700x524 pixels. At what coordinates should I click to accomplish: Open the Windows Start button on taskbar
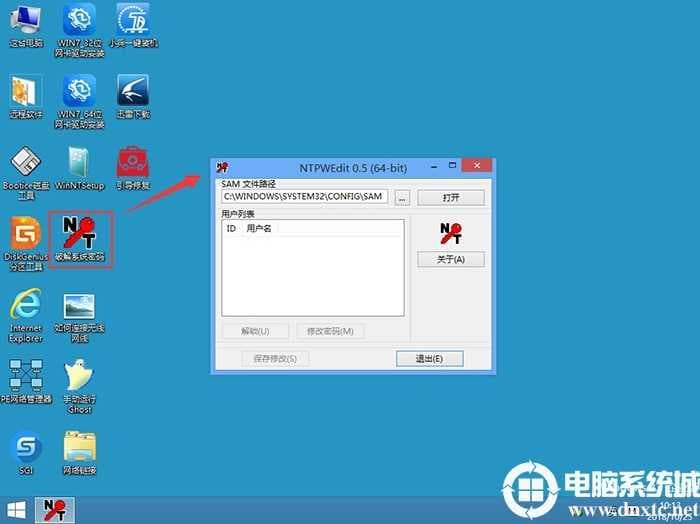(x=15, y=510)
